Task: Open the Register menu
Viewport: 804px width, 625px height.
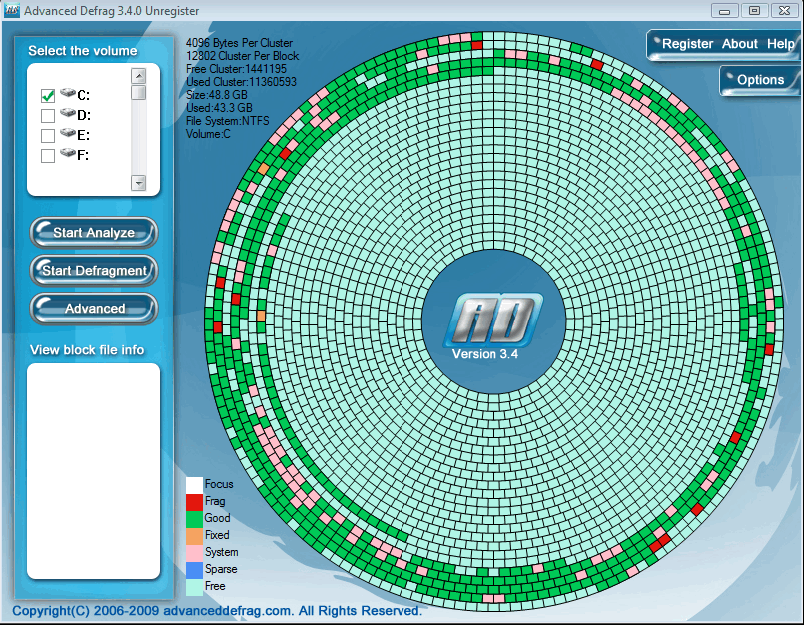Action: click(688, 44)
